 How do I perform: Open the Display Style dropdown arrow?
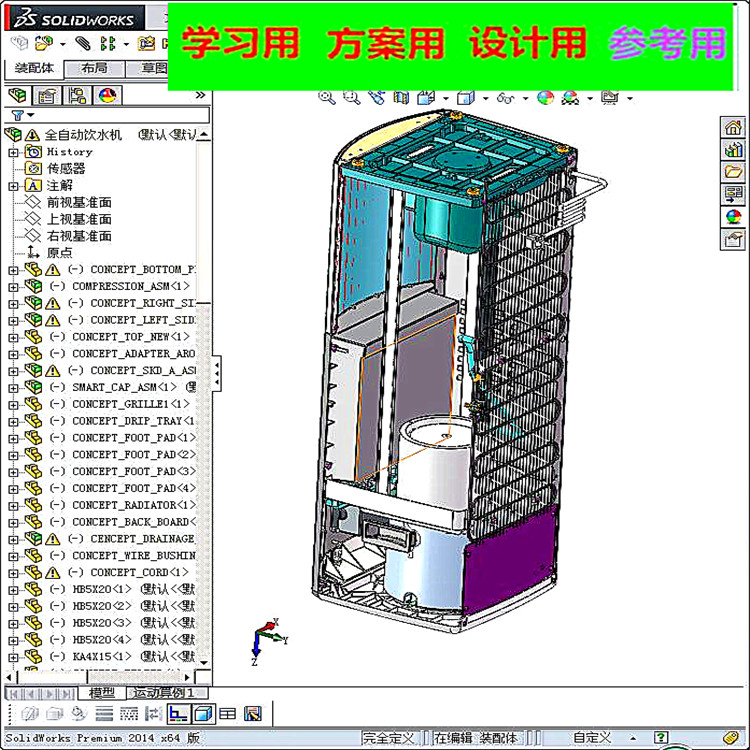[485, 99]
